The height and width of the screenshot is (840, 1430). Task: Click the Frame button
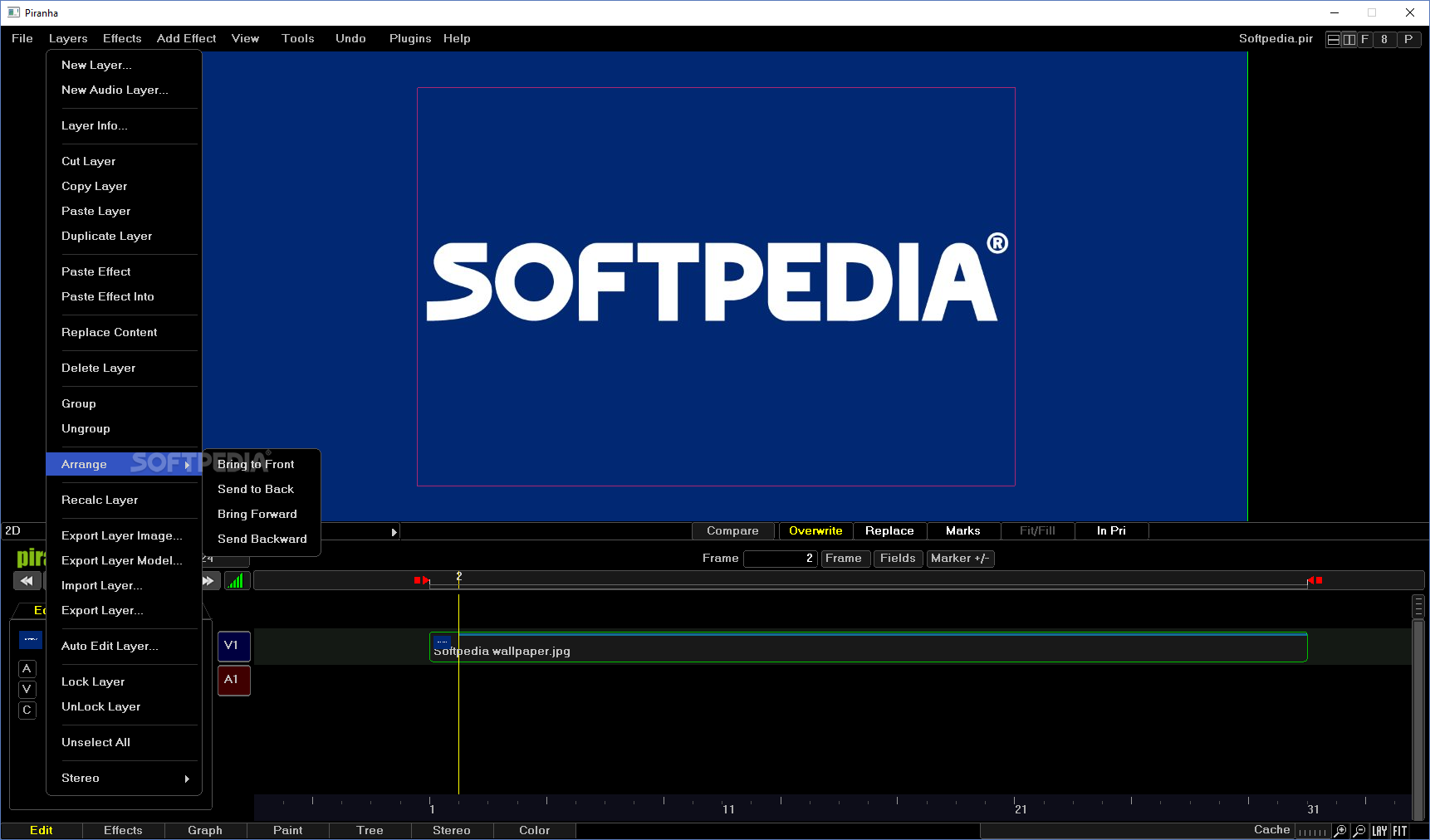click(x=845, y=559)
